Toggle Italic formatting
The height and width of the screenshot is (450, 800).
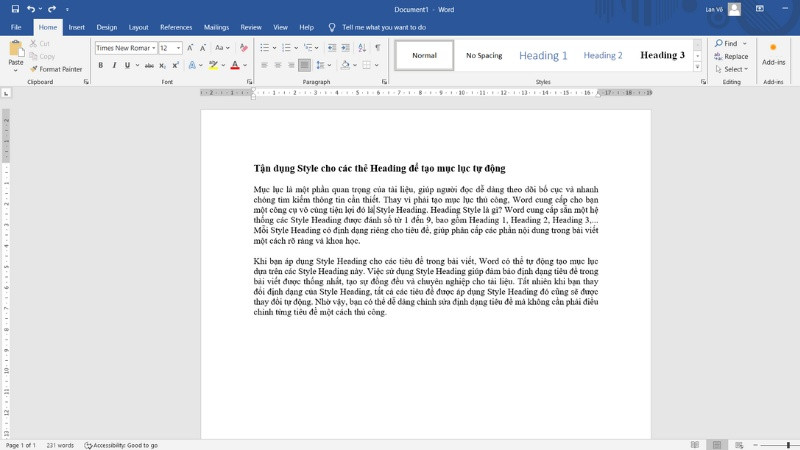point(114,65)
